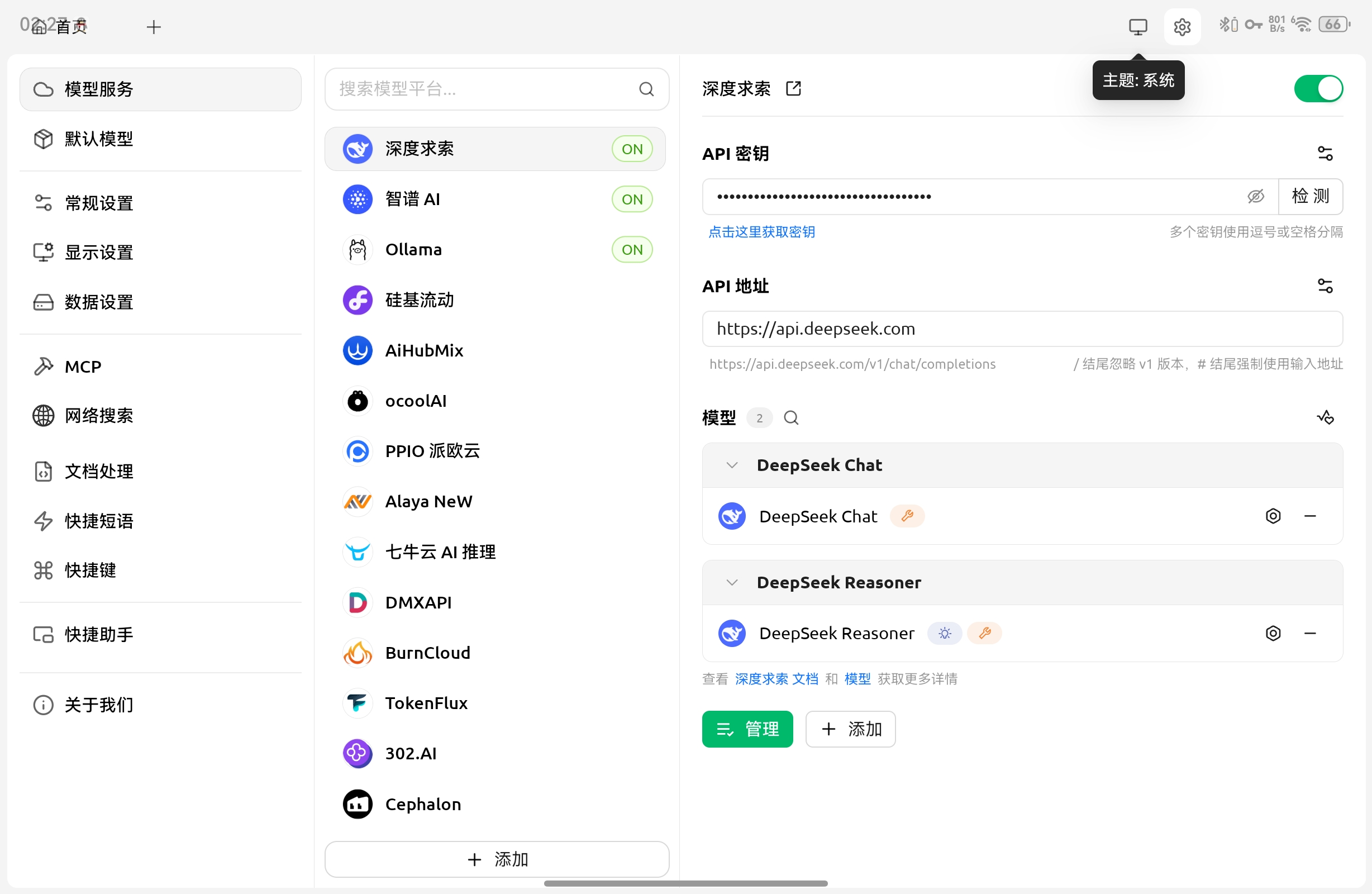Select the Cephalon provider

click(x=494, y=804)
